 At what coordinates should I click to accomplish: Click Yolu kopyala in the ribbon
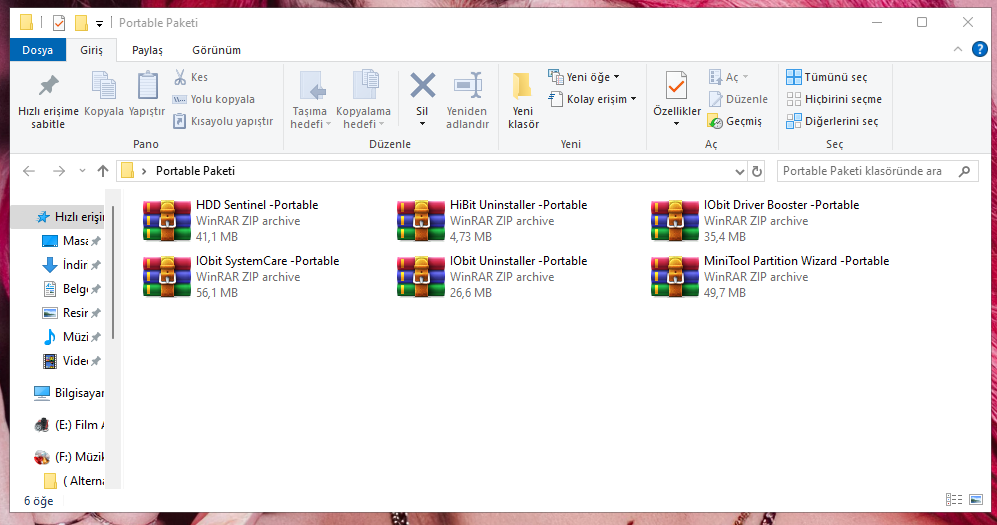[214, 99]
